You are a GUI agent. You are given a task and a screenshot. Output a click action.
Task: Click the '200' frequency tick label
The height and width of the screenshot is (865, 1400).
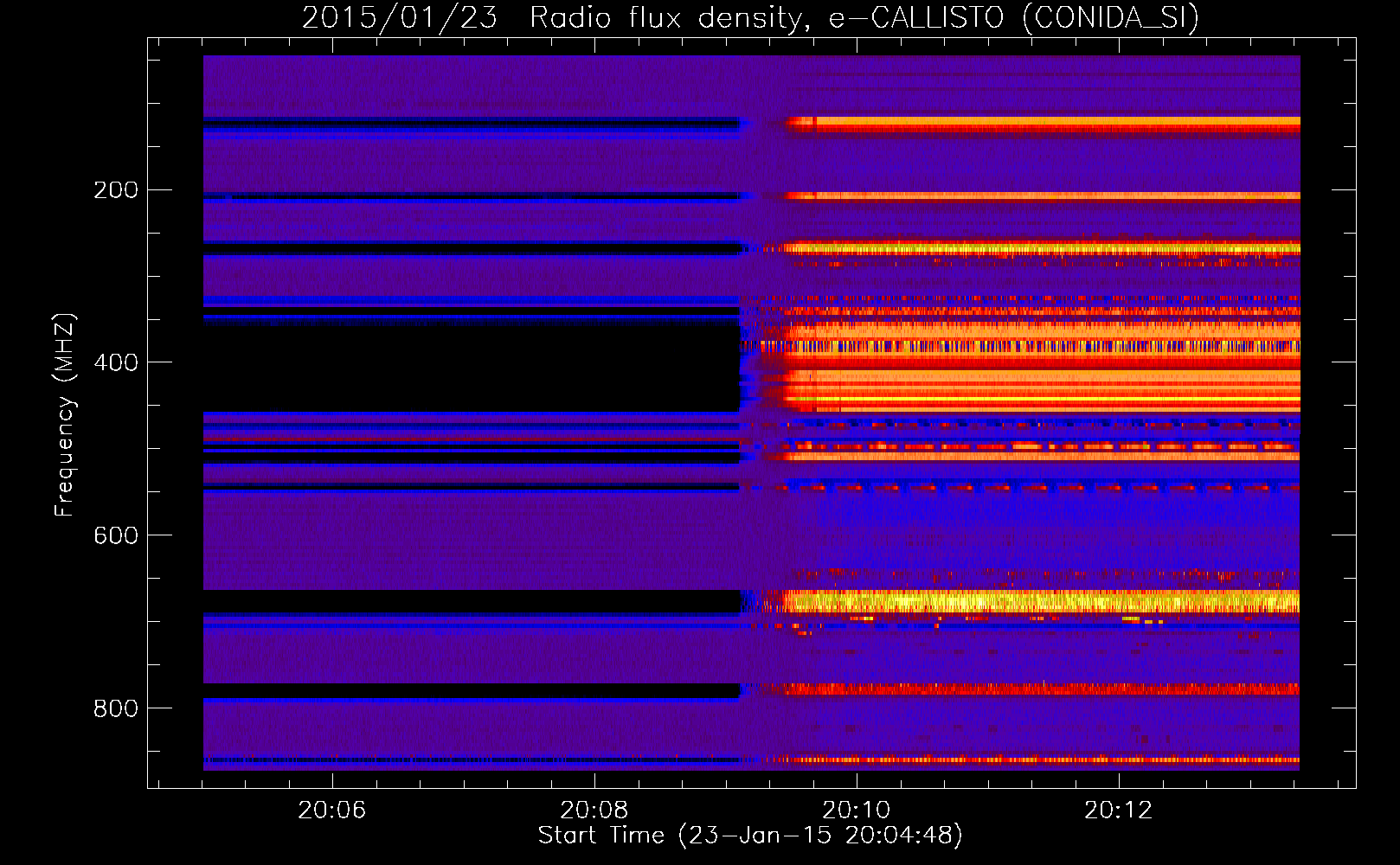(x=116, y=190)
